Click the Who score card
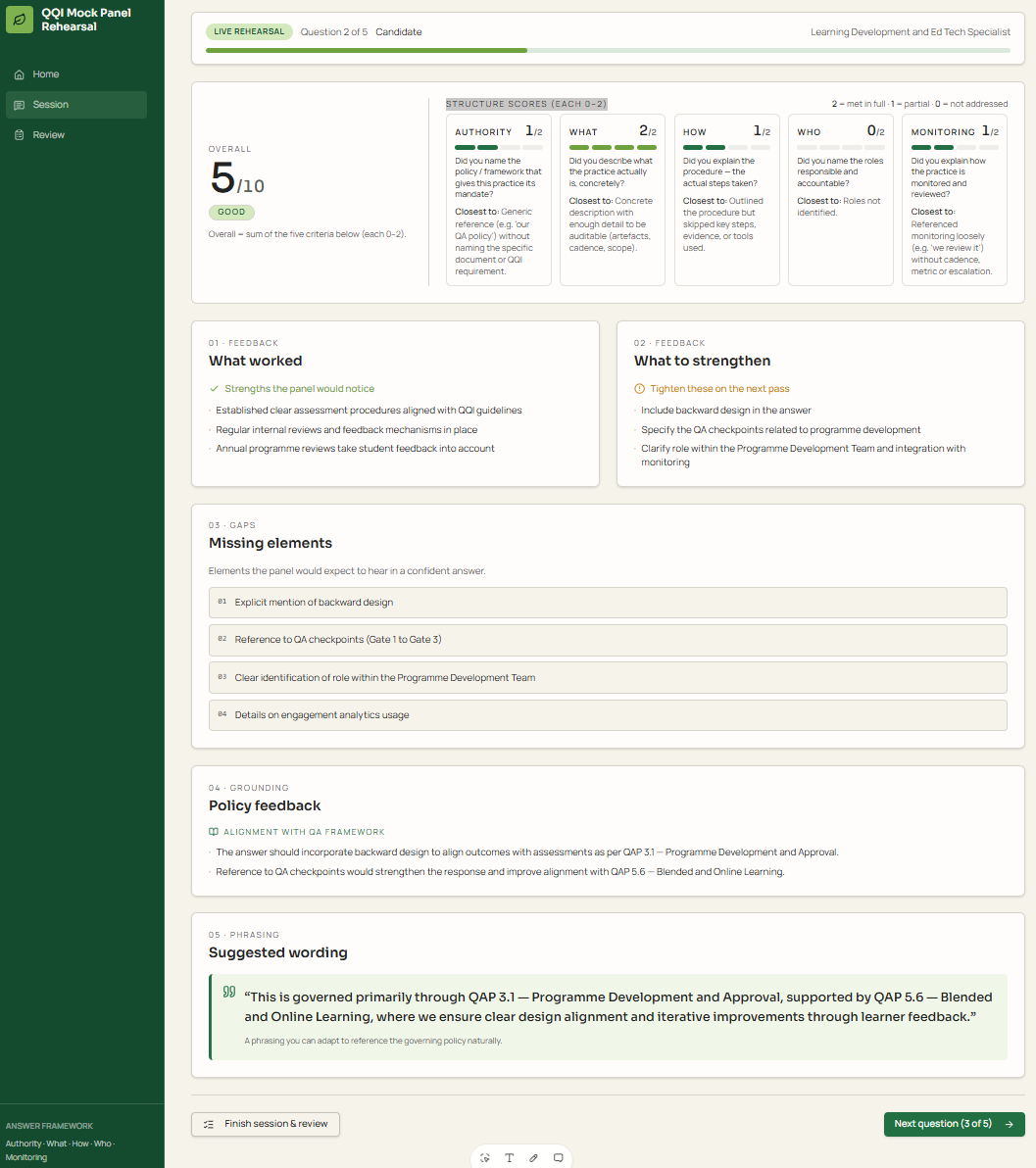Screen dimensions: 1036x1168 click(x=841, y=200)
